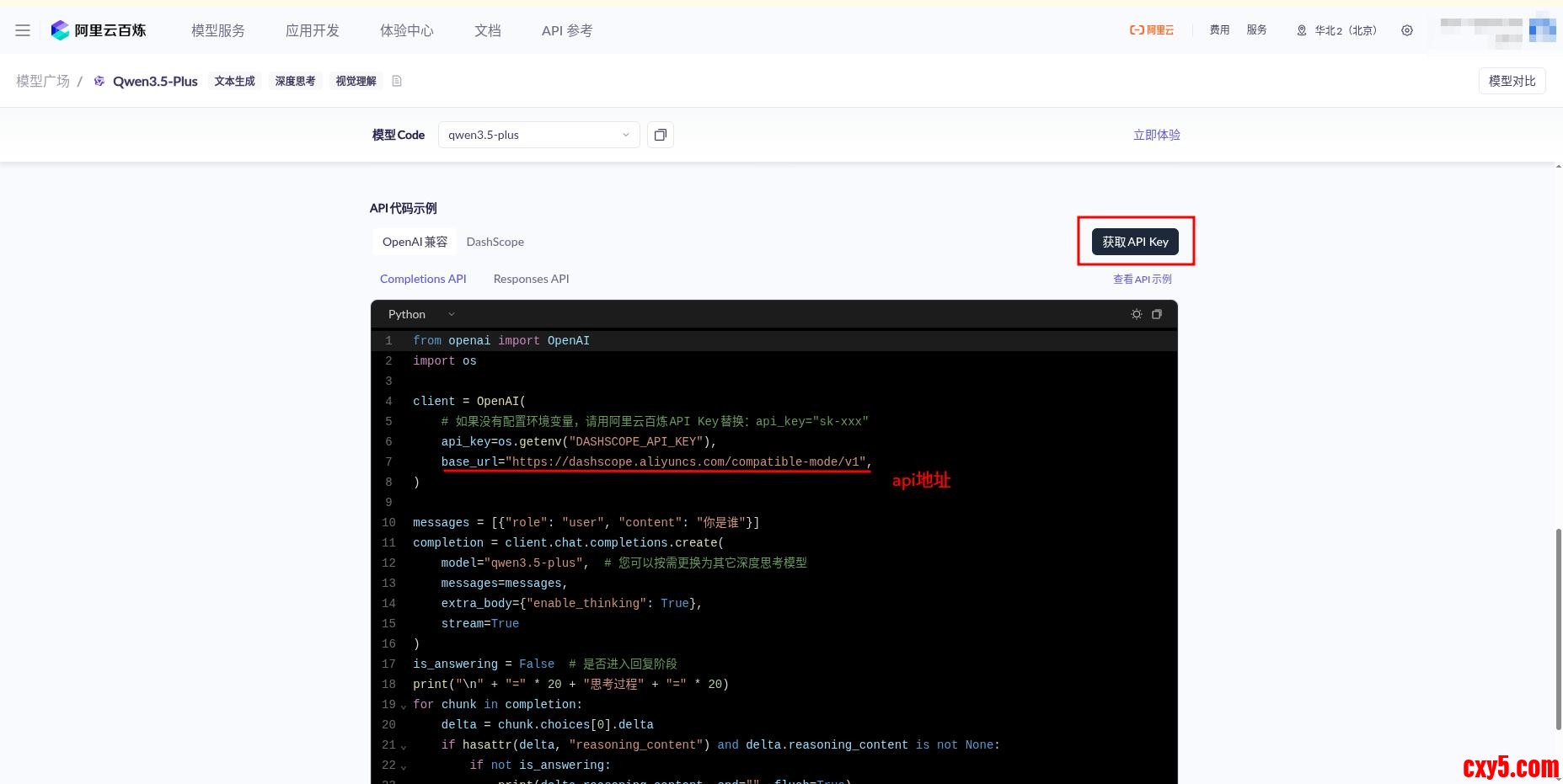This screenshot has width=1563, height=784.
Task: Switch to Responses API tab
Action: click(x=531, y=279)
